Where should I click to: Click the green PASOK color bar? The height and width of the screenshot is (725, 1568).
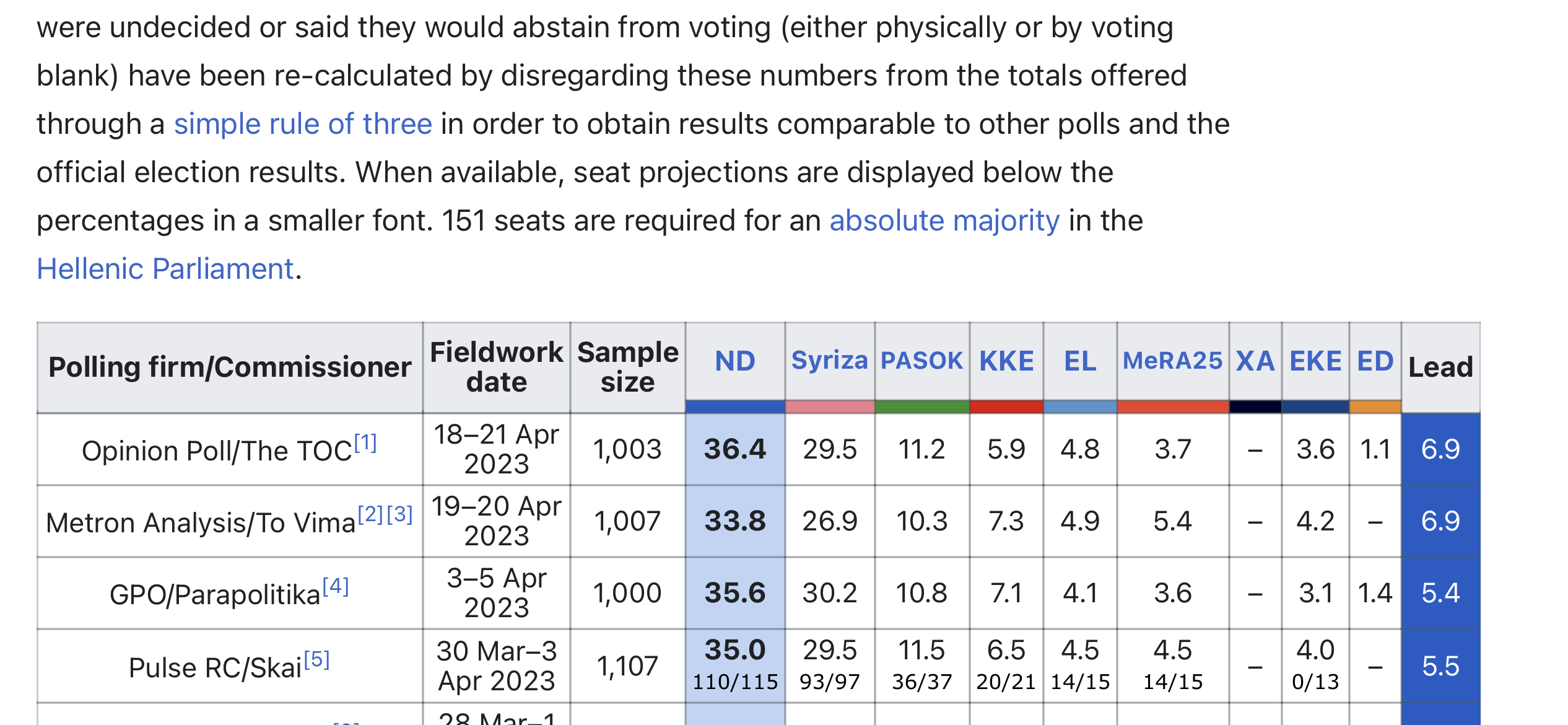tap(921, 407)
